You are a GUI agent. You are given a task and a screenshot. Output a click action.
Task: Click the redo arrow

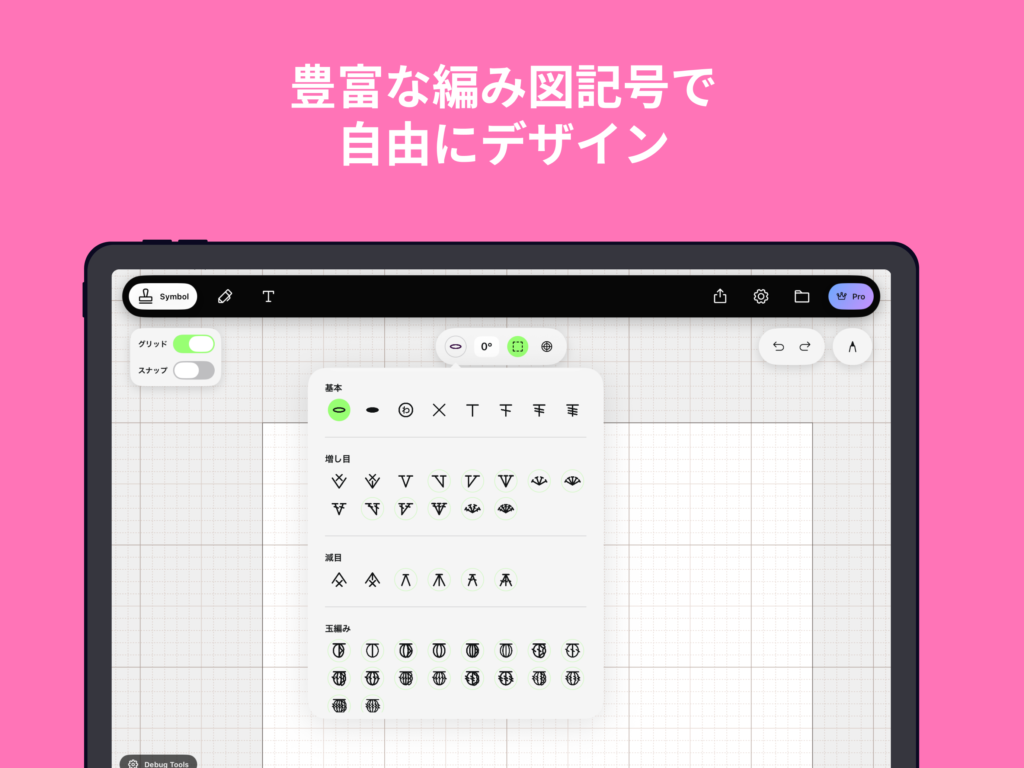(x=804, y=346)
